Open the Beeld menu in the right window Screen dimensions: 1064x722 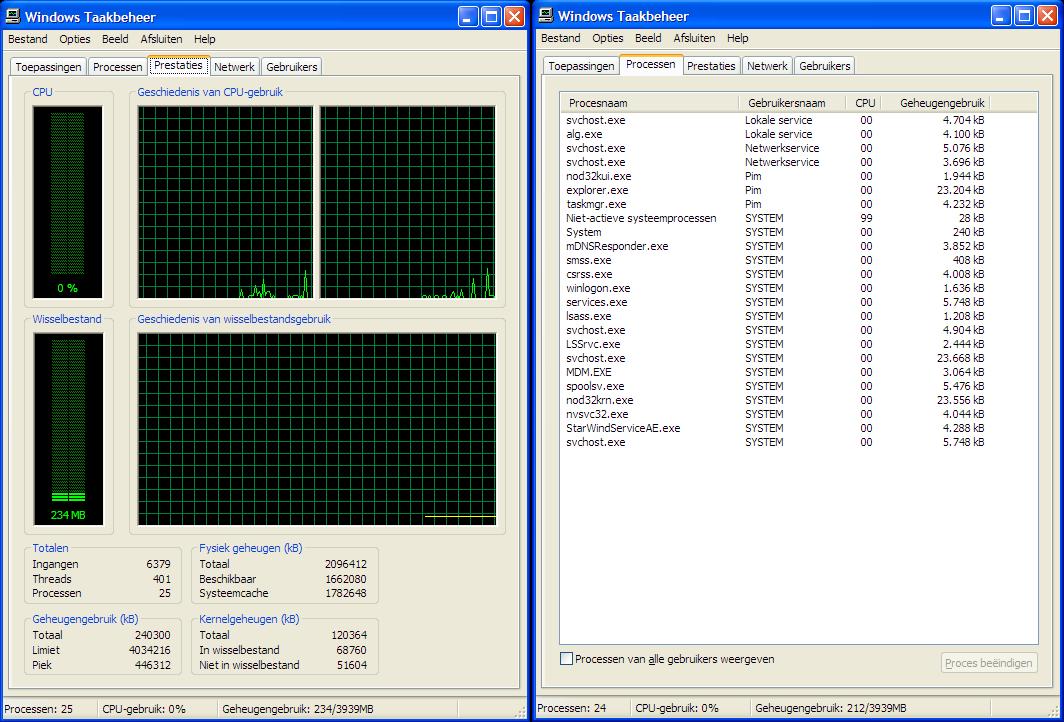(x=648, y=38)
